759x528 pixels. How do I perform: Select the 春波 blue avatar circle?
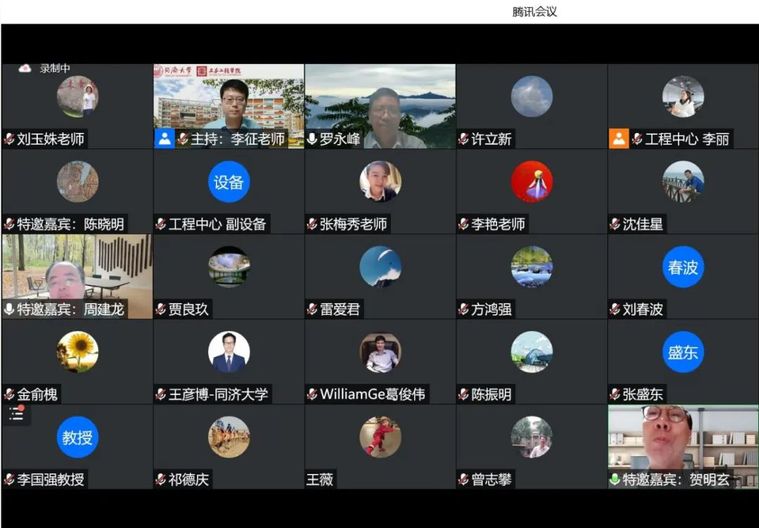[683, 267]
